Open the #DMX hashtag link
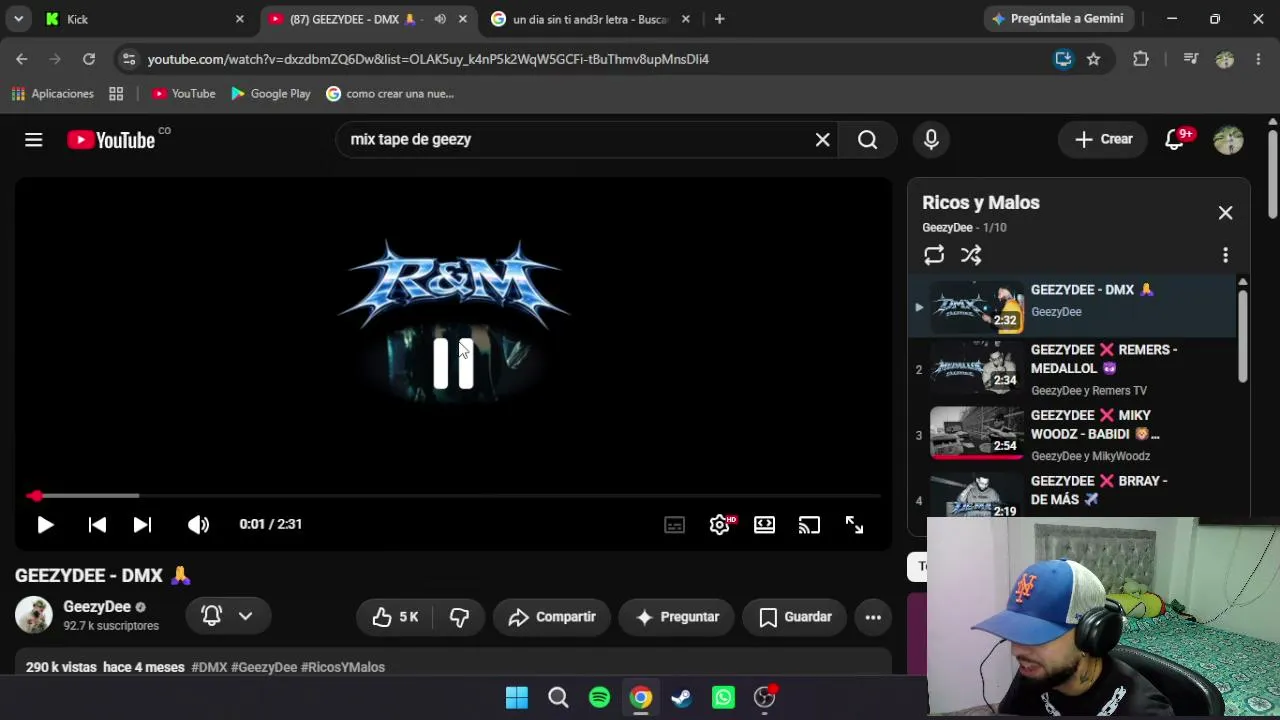1280x720 pixels. [209, 667]
